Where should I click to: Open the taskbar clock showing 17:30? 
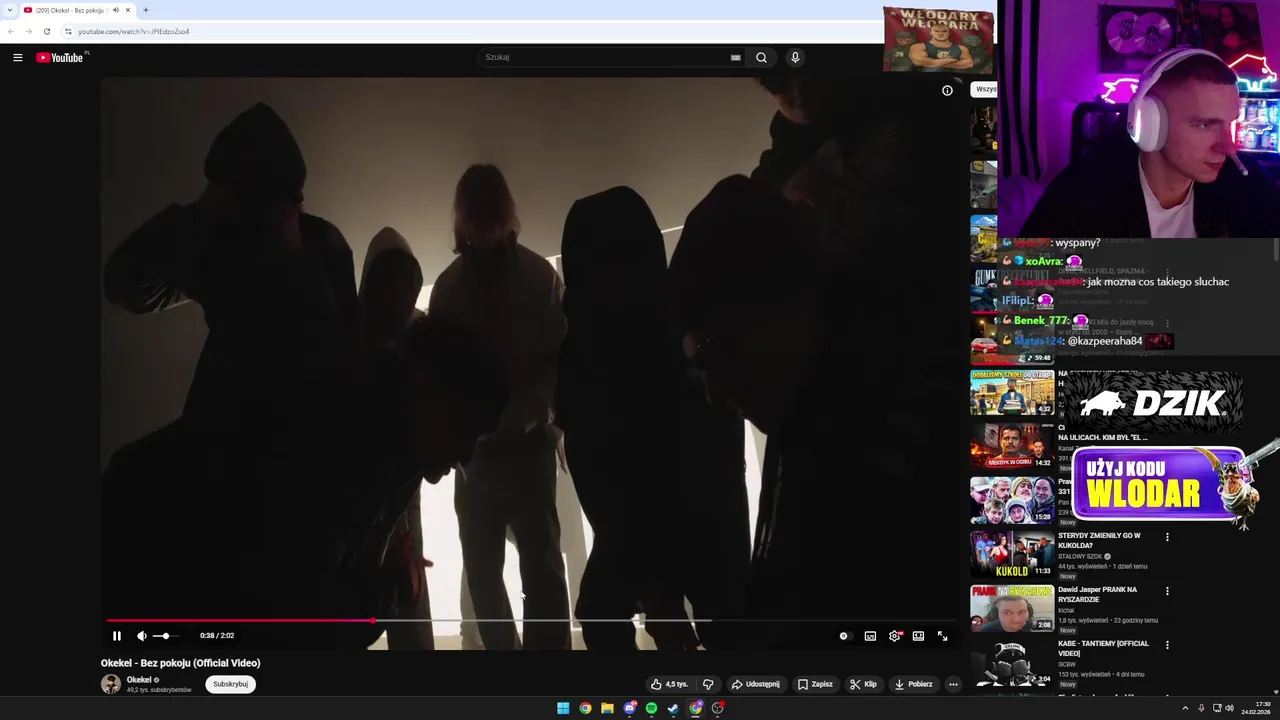pos(1256,708)
